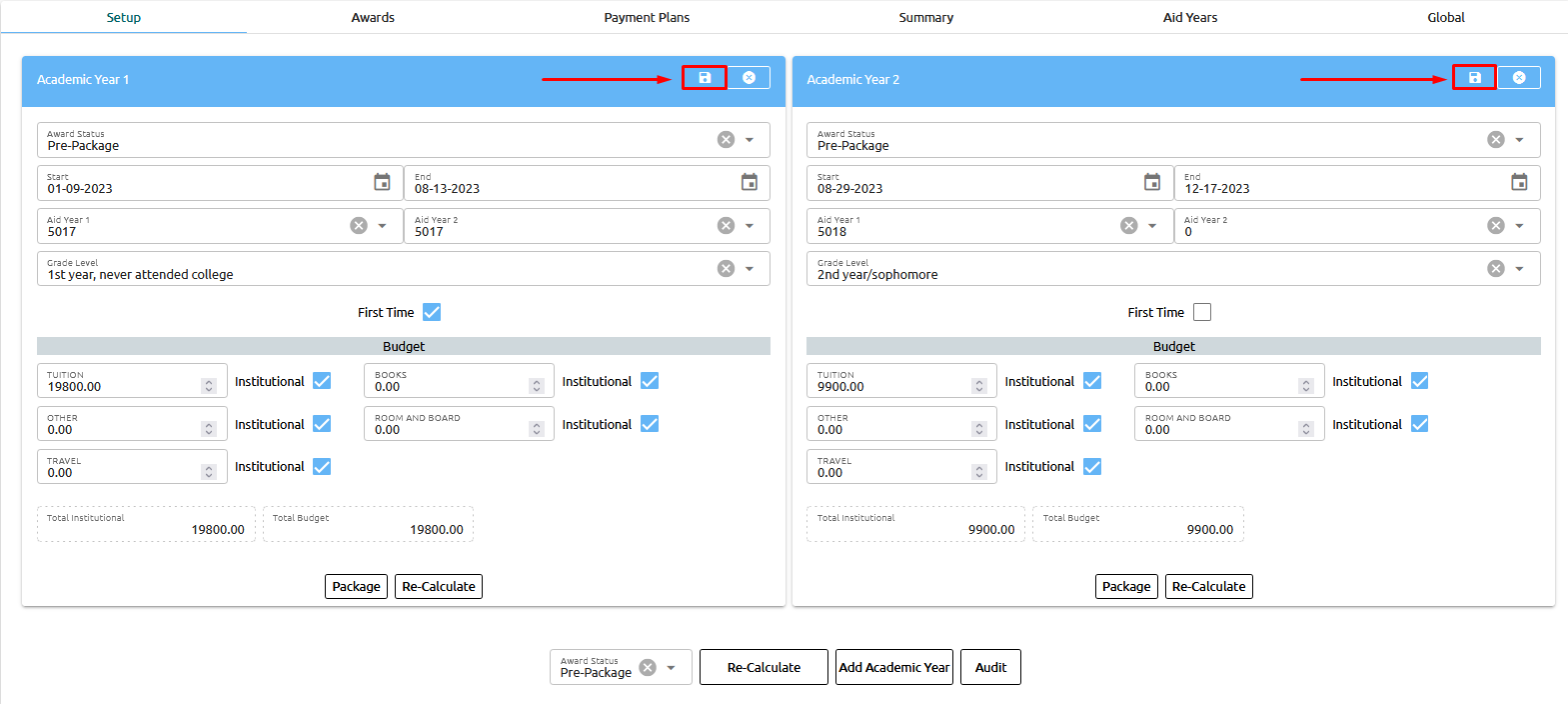Uncheck First Time in Academic Year 1
Screen dimensions: 1568x704
click(432, 312)
